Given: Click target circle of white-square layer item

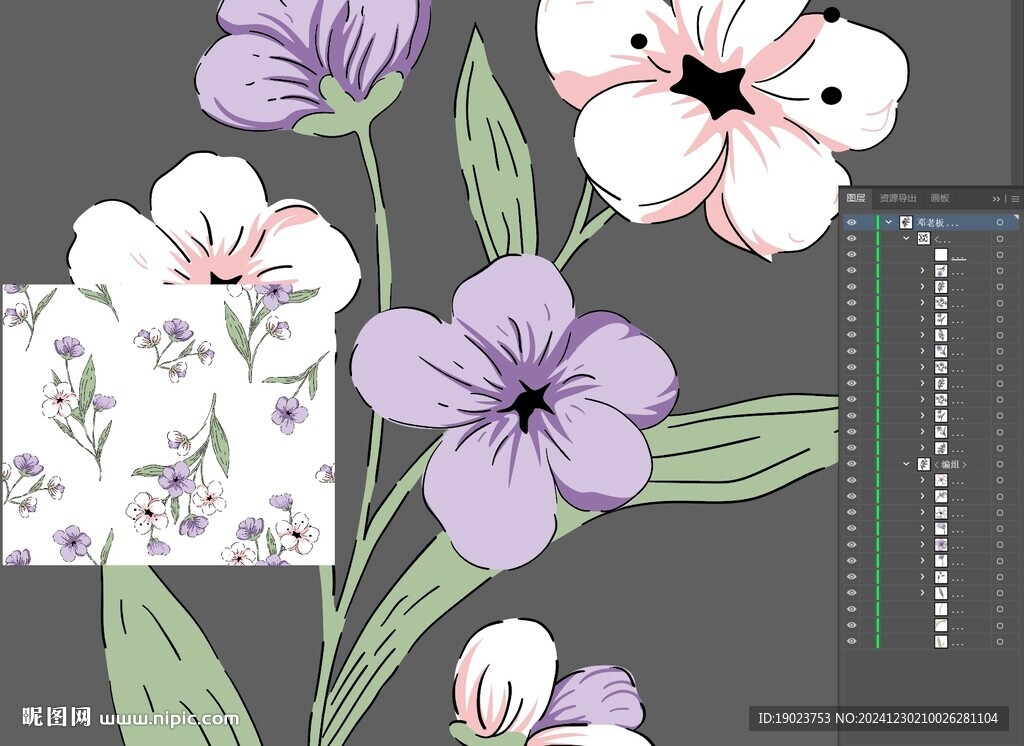Looking at the screenshot, I should (x=1000, y=255).
